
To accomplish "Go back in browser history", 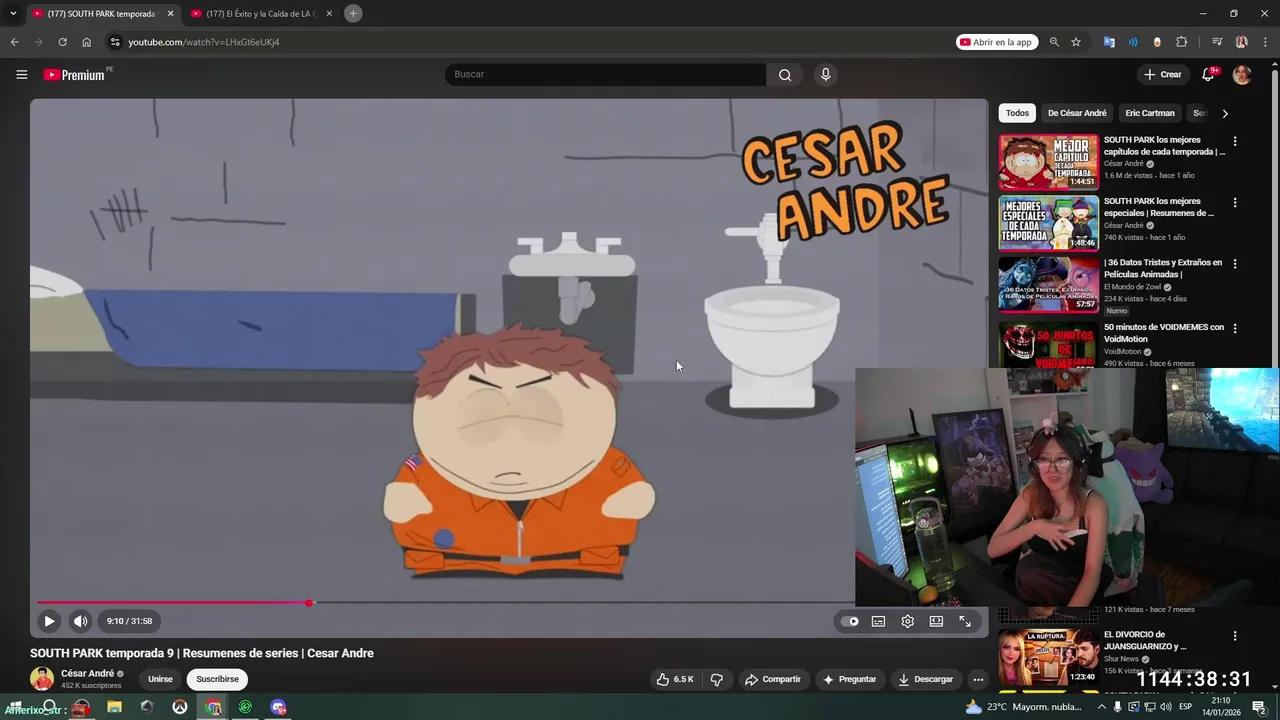I will pos(15,42).
